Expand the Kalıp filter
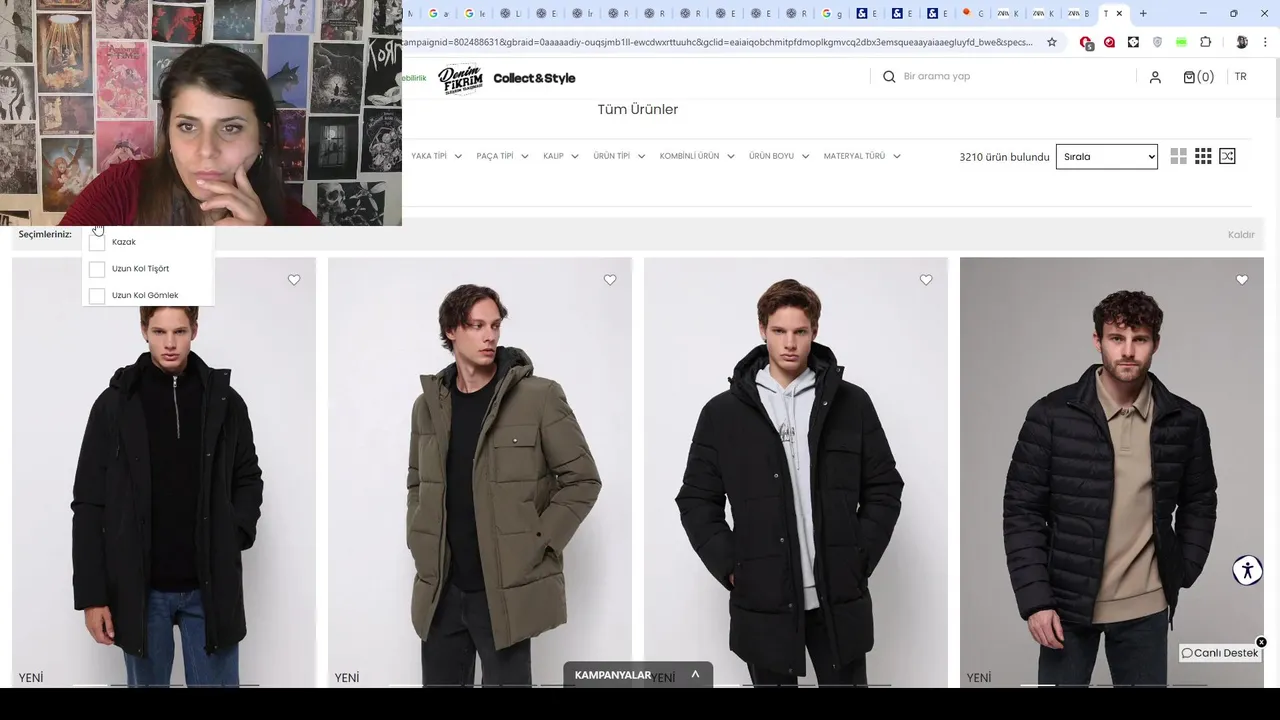Viewport: 1280px width, 720px height. [x=561, y=156]
